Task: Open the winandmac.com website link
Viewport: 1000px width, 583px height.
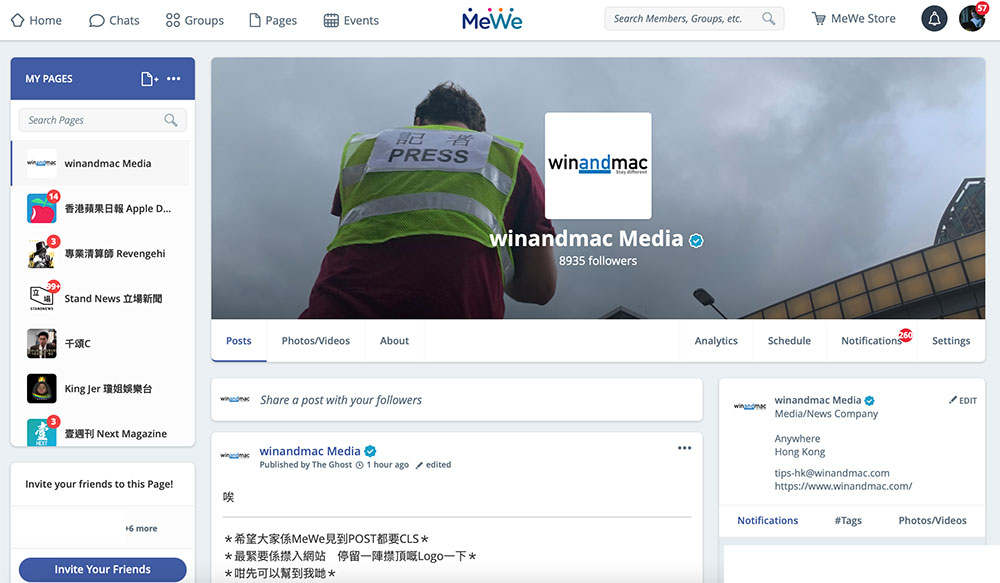Action: 842,487
